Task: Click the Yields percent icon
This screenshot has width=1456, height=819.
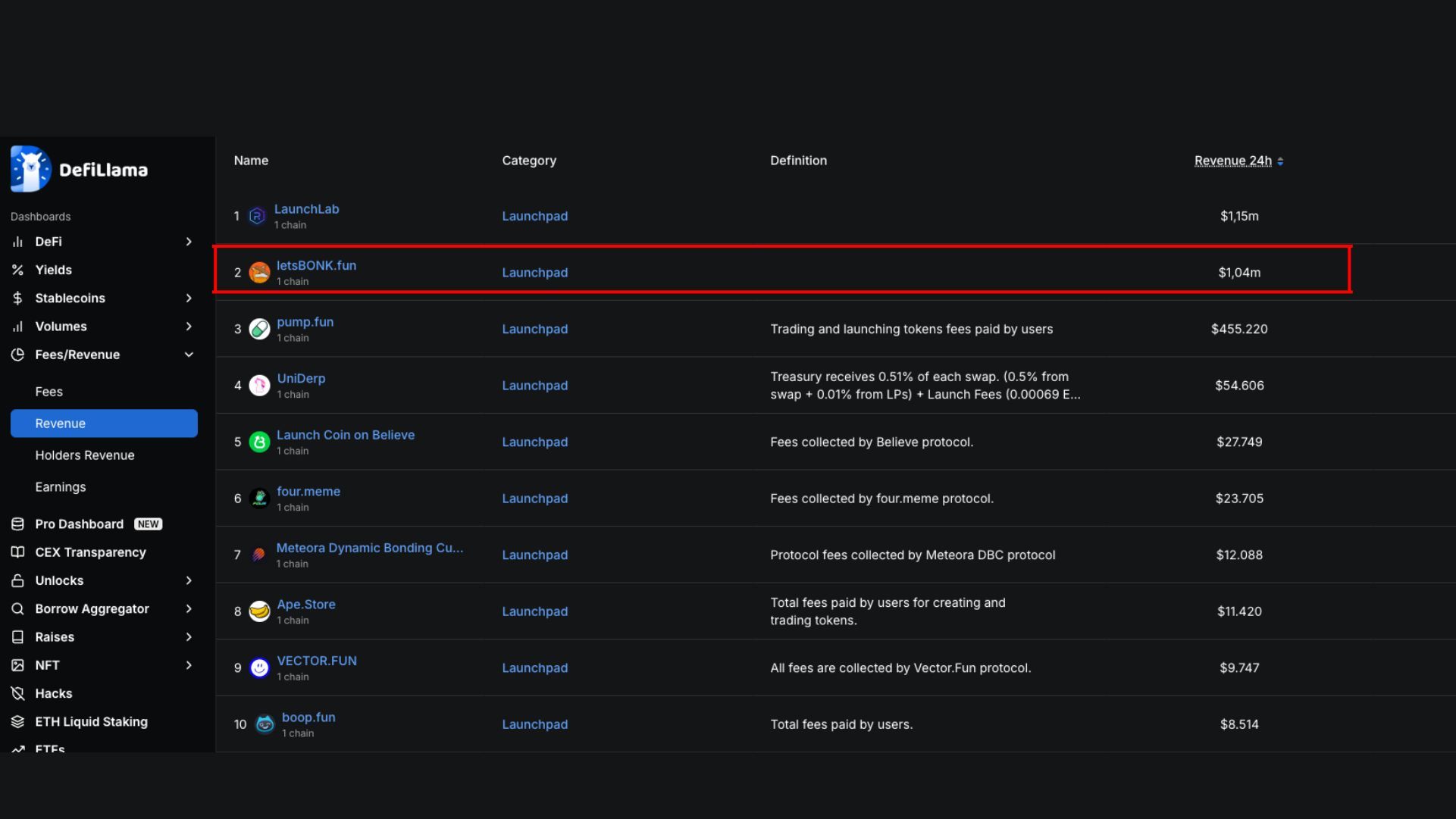Action: [17, 270]
